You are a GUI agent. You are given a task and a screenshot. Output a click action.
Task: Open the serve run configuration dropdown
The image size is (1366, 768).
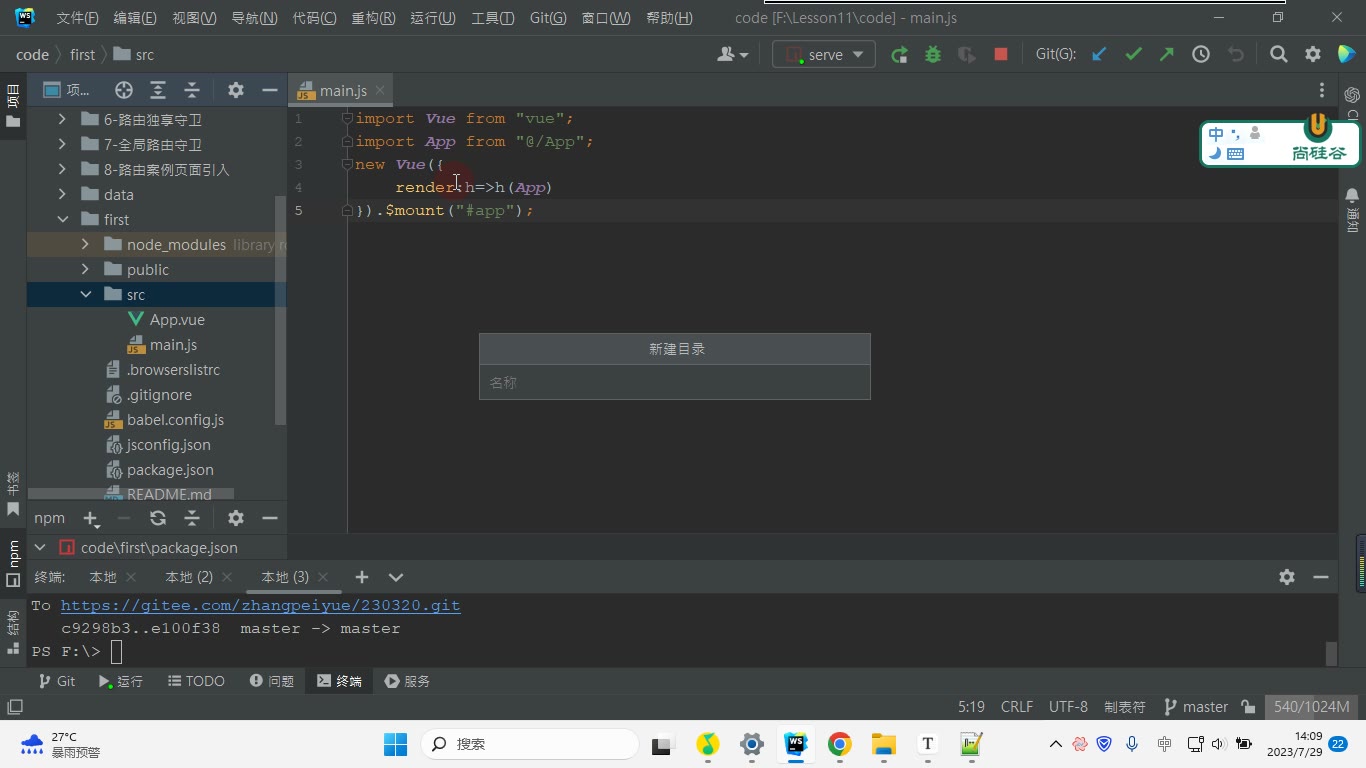(x=824, y=55)
